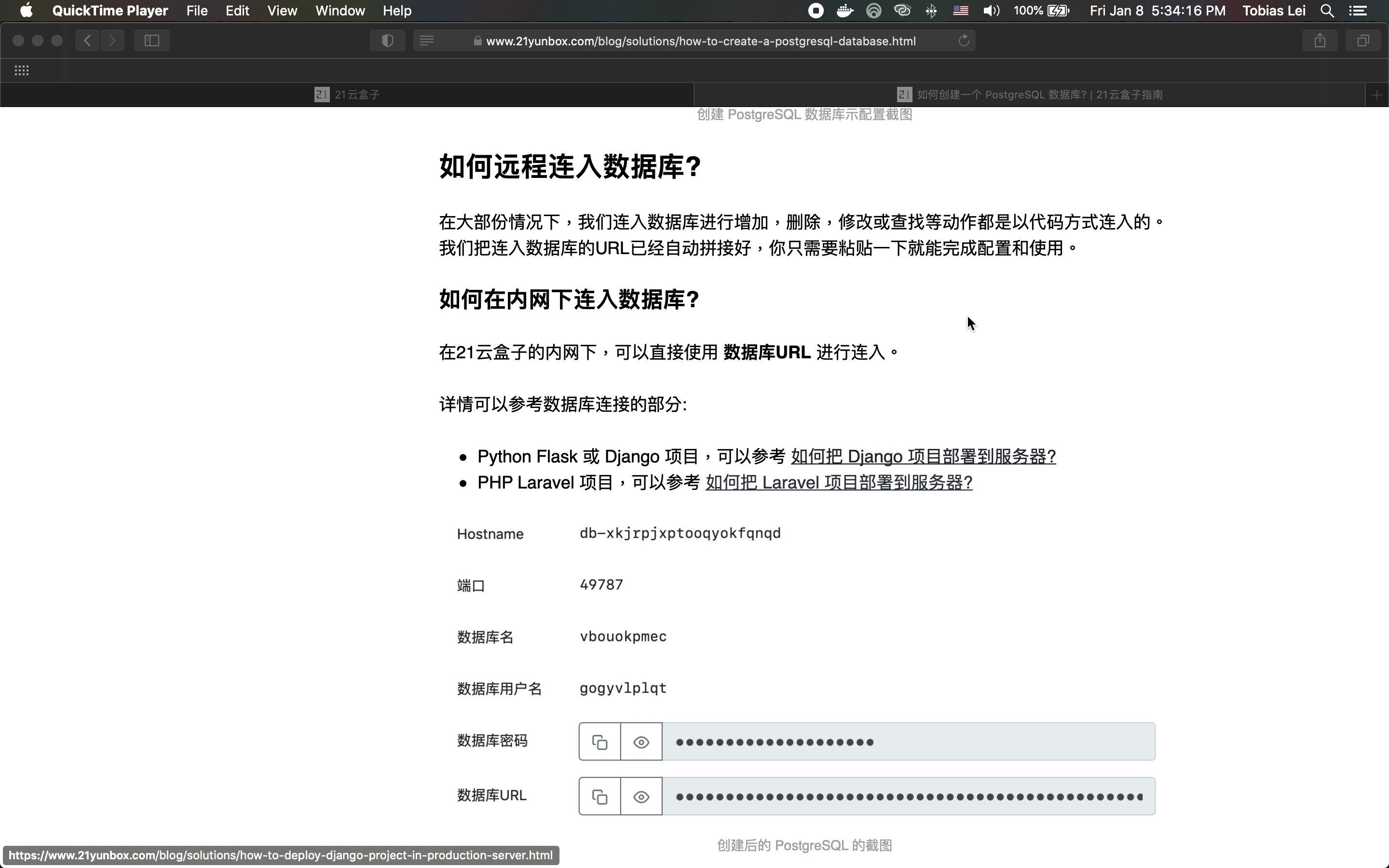Screen dimensions: 1389x868
Task: Open link 如何把 Laravel 项目部署到服务器?
Action: tap(839, 483)
